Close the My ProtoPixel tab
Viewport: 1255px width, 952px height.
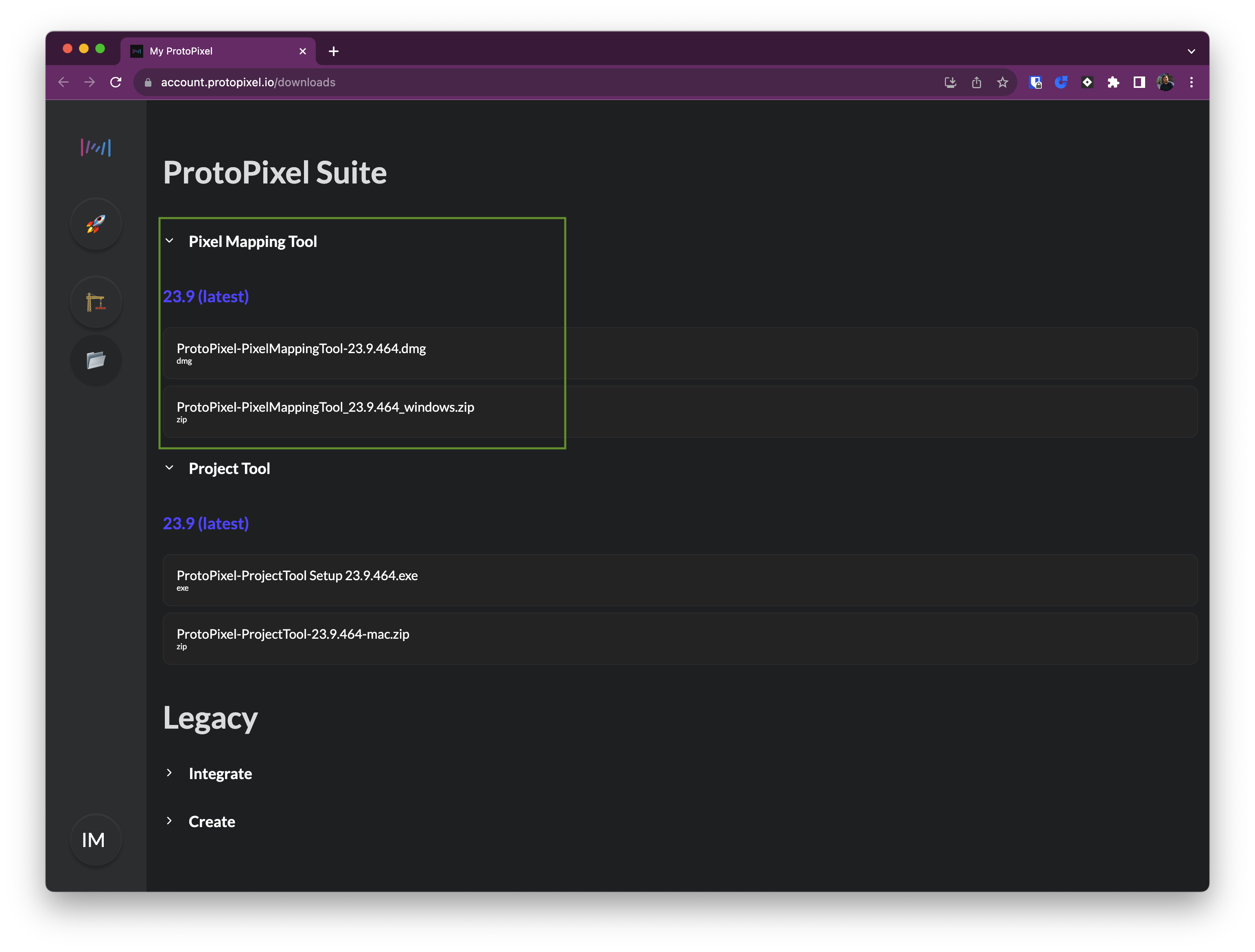tap(302, 51)
